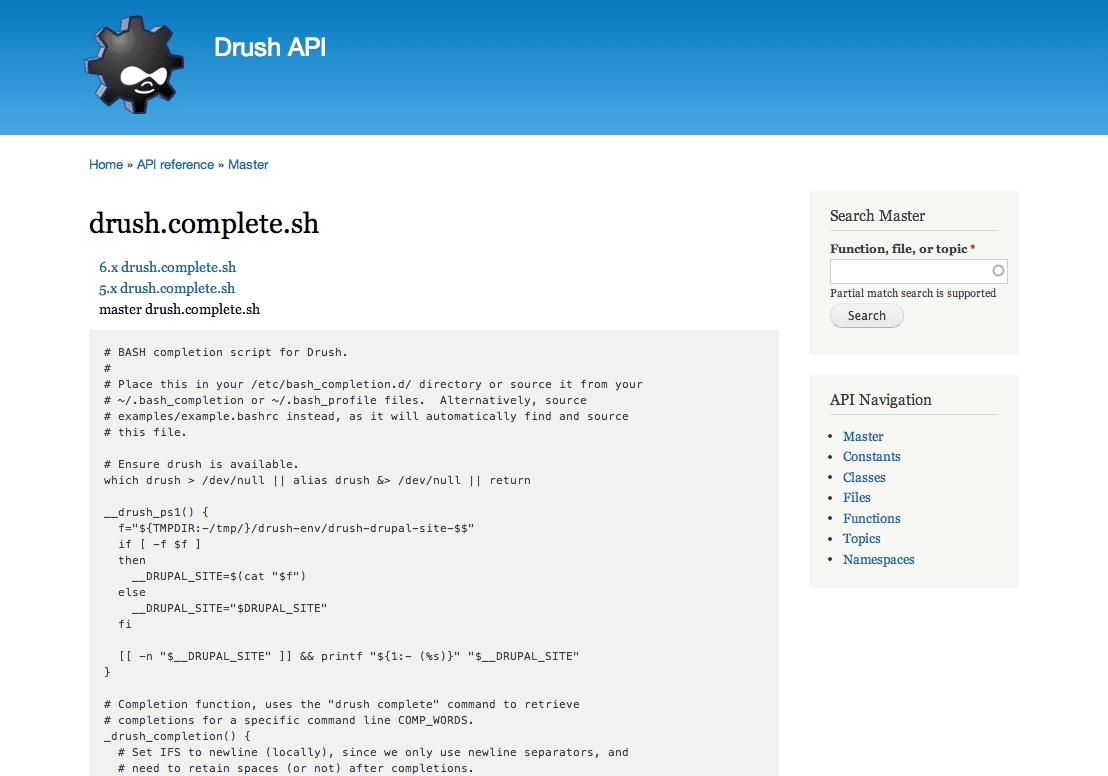Open Topics in API Navigation
This screenshot has width=1108, height=776.
click(861, 539)
